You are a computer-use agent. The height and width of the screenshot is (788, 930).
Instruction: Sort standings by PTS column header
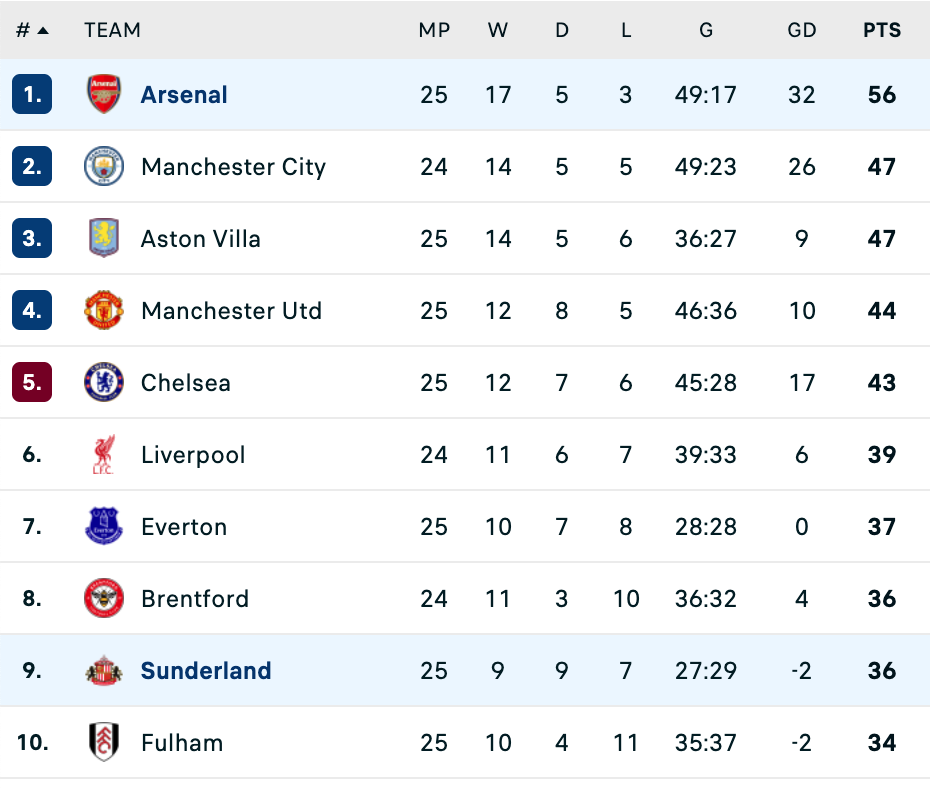882,30
